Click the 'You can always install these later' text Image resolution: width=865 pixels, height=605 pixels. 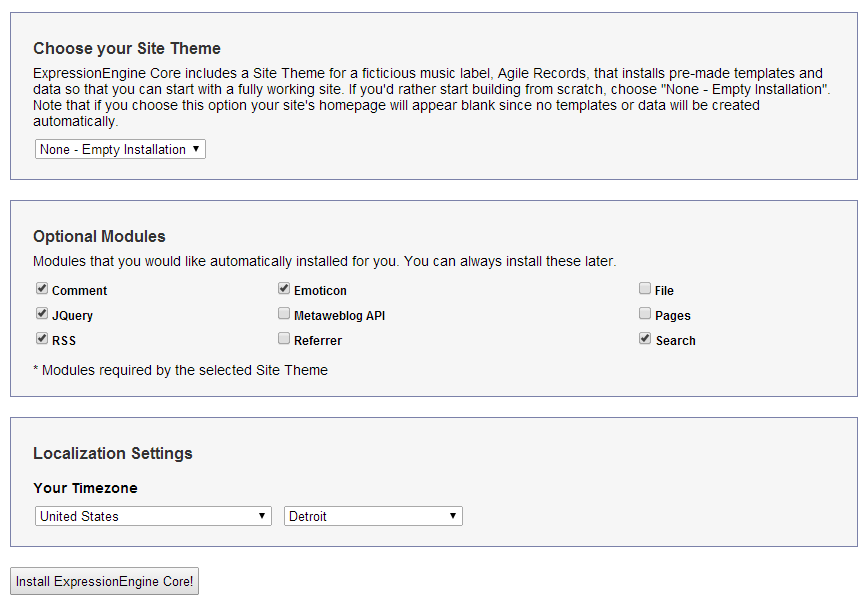point(509,261)
